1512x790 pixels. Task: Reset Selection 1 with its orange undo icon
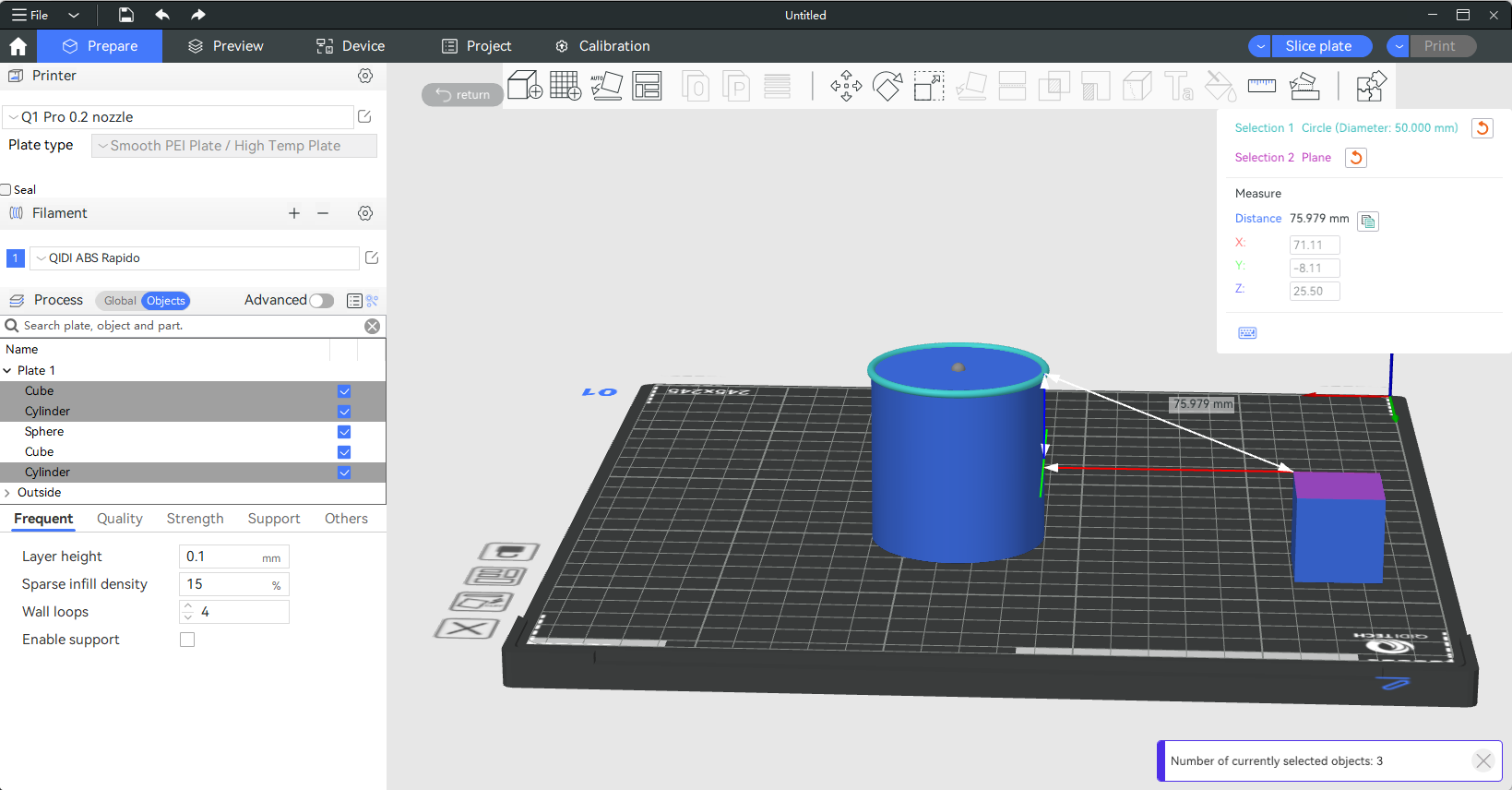[1482, 128]
